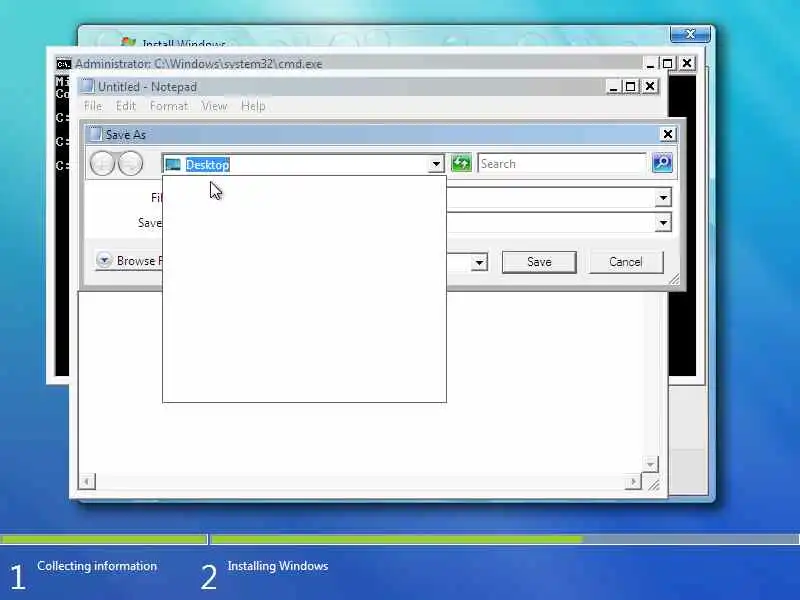Minimize the cmd.exe window
The width and height of the screenshot is (800, 600).
click(x=650, y=64)
